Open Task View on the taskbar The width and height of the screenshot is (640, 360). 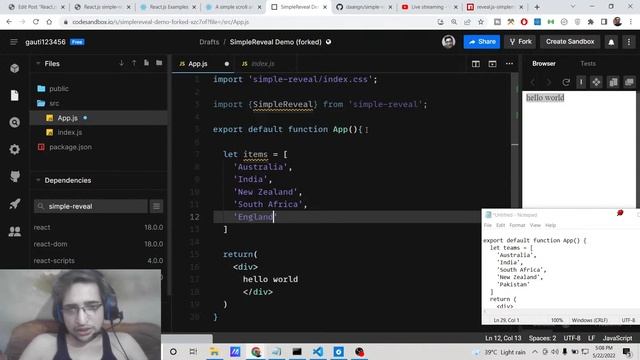[193, 352]
